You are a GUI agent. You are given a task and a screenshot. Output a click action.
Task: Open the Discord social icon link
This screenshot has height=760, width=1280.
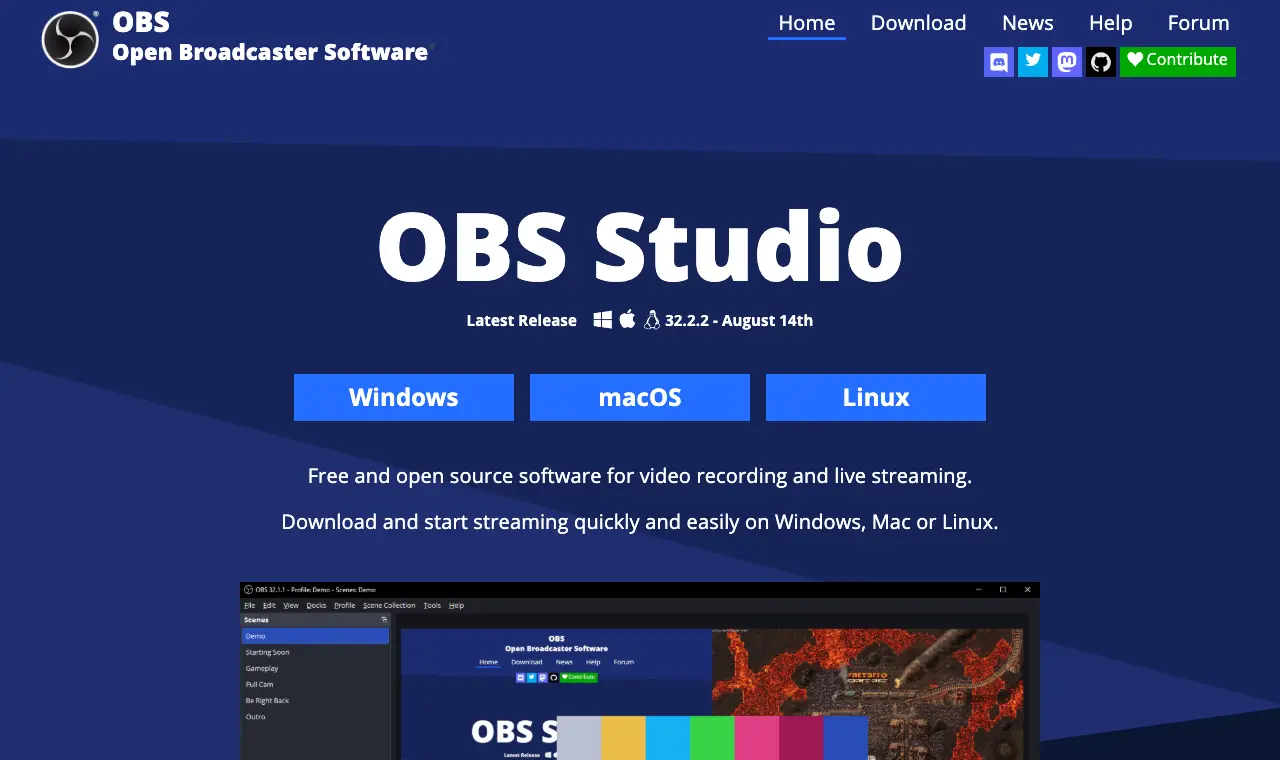[999, 62]
